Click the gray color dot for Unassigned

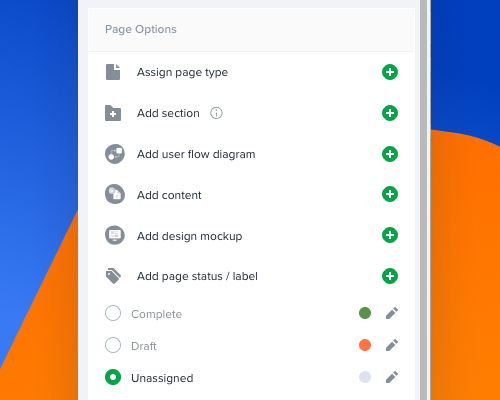tap(365, 377)
